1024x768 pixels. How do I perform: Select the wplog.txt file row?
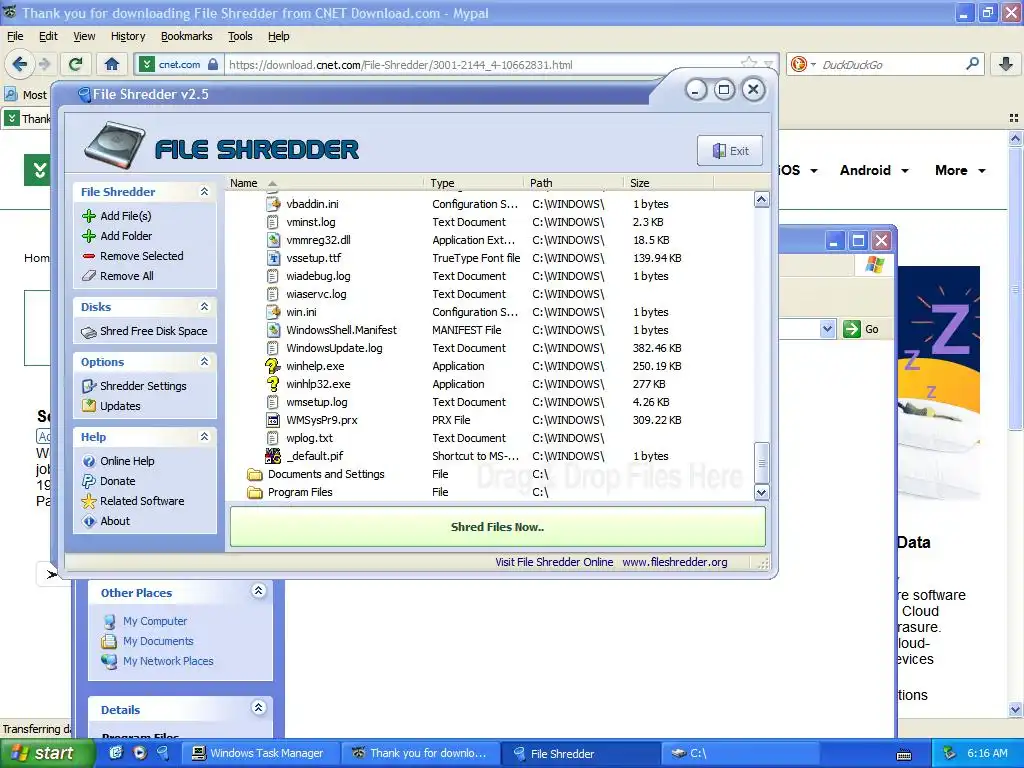pyautogui.click(x=490, y=438)
